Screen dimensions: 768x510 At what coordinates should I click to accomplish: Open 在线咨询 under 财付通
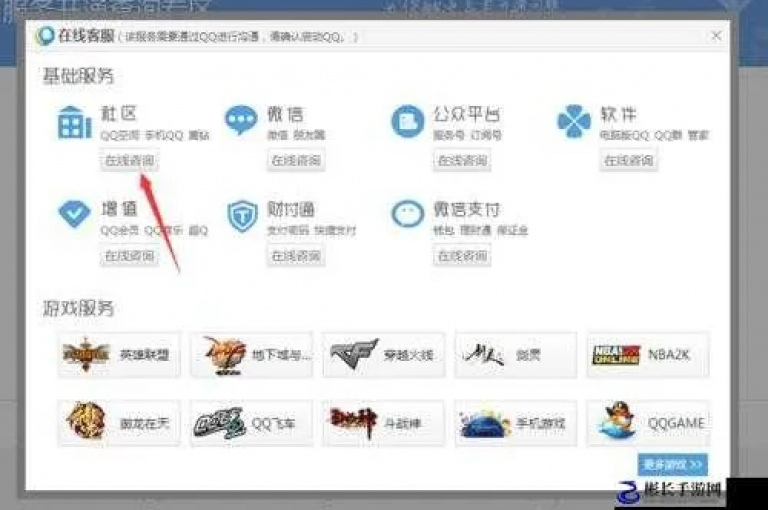pyautogui.click(x=296, y=256)
